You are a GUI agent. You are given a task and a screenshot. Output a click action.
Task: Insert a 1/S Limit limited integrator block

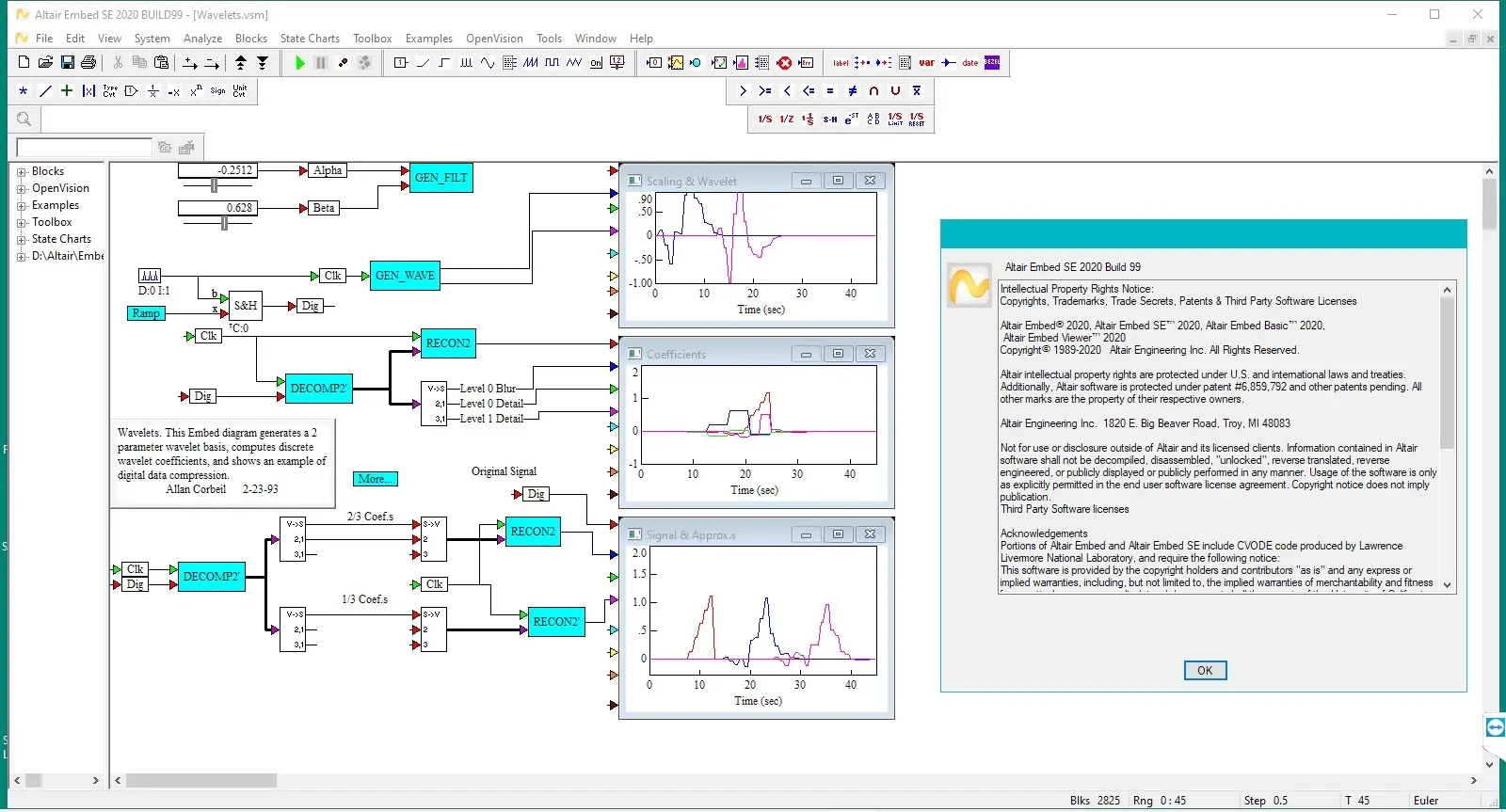(x=895, y=119)
